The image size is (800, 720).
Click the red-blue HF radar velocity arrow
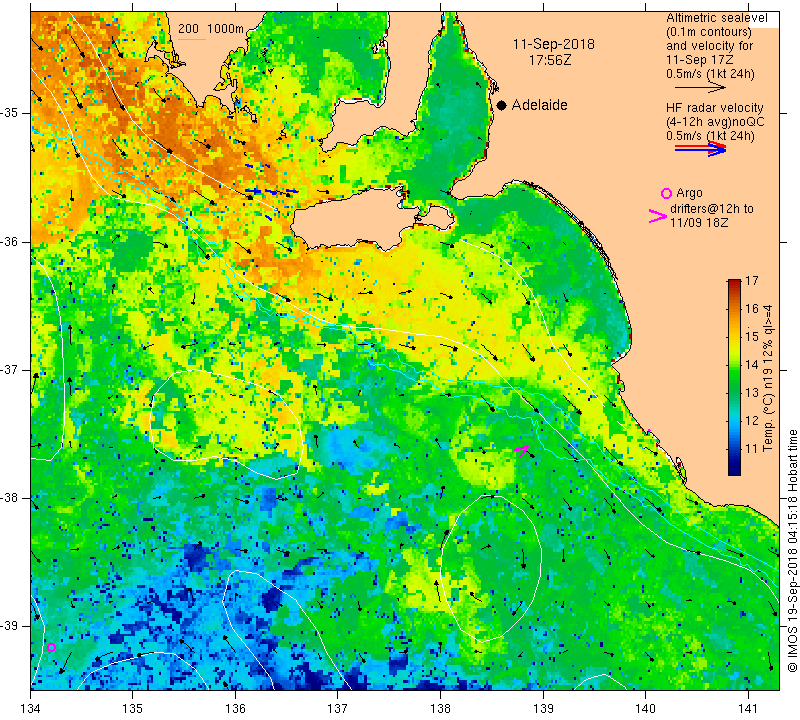point(700,149)
